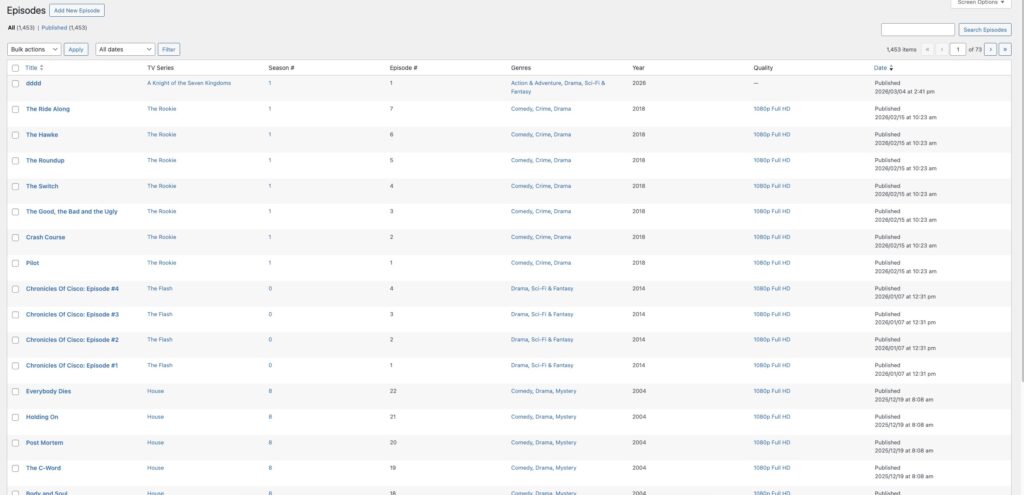Click the current page number field
This screenshot has height=495, width=1024.
(x=958, y=48)
